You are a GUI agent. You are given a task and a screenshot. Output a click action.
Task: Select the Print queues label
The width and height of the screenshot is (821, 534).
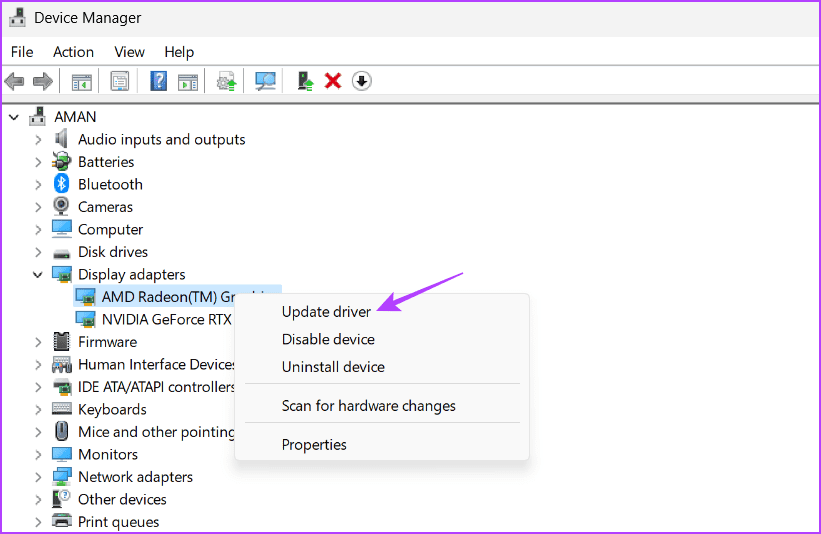point(118,522)
